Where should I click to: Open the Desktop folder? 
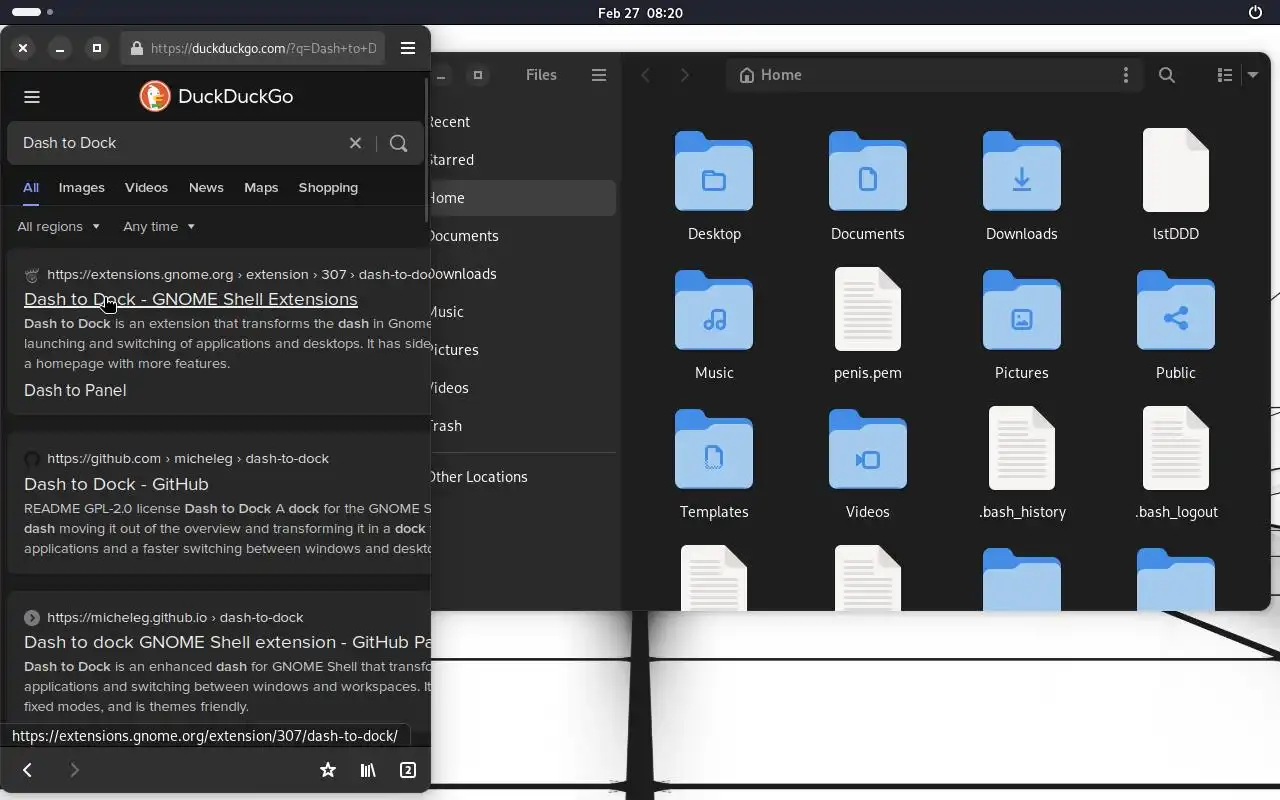(714, 187)
